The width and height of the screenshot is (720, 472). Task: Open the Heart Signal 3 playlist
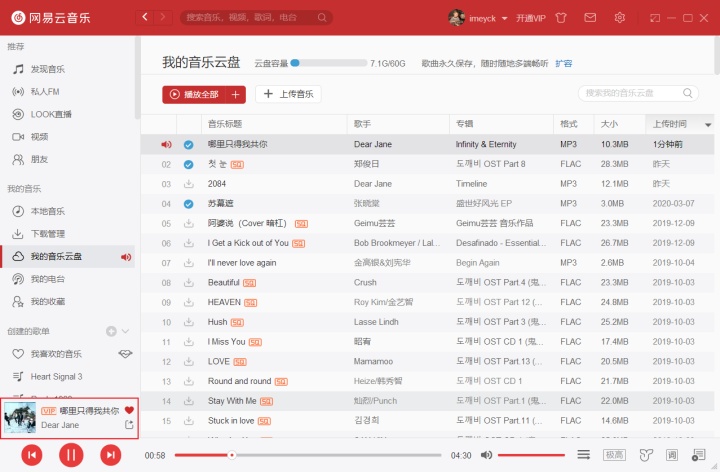pyautogui.click(x=56, y=376)
